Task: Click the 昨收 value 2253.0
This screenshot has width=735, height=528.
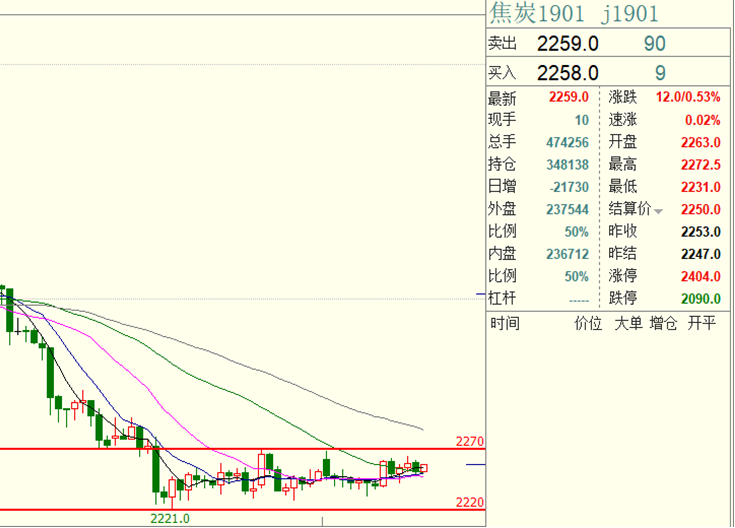Action: pyautogui.click(x=700, y=232)
